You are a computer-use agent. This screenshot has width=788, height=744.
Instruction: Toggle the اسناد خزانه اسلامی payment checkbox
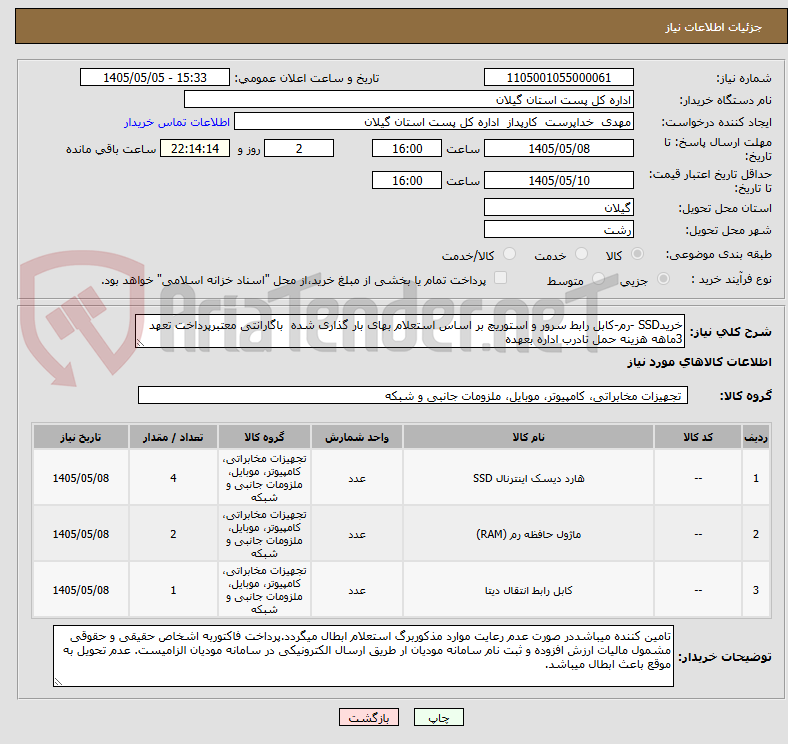tap(501, 278)
